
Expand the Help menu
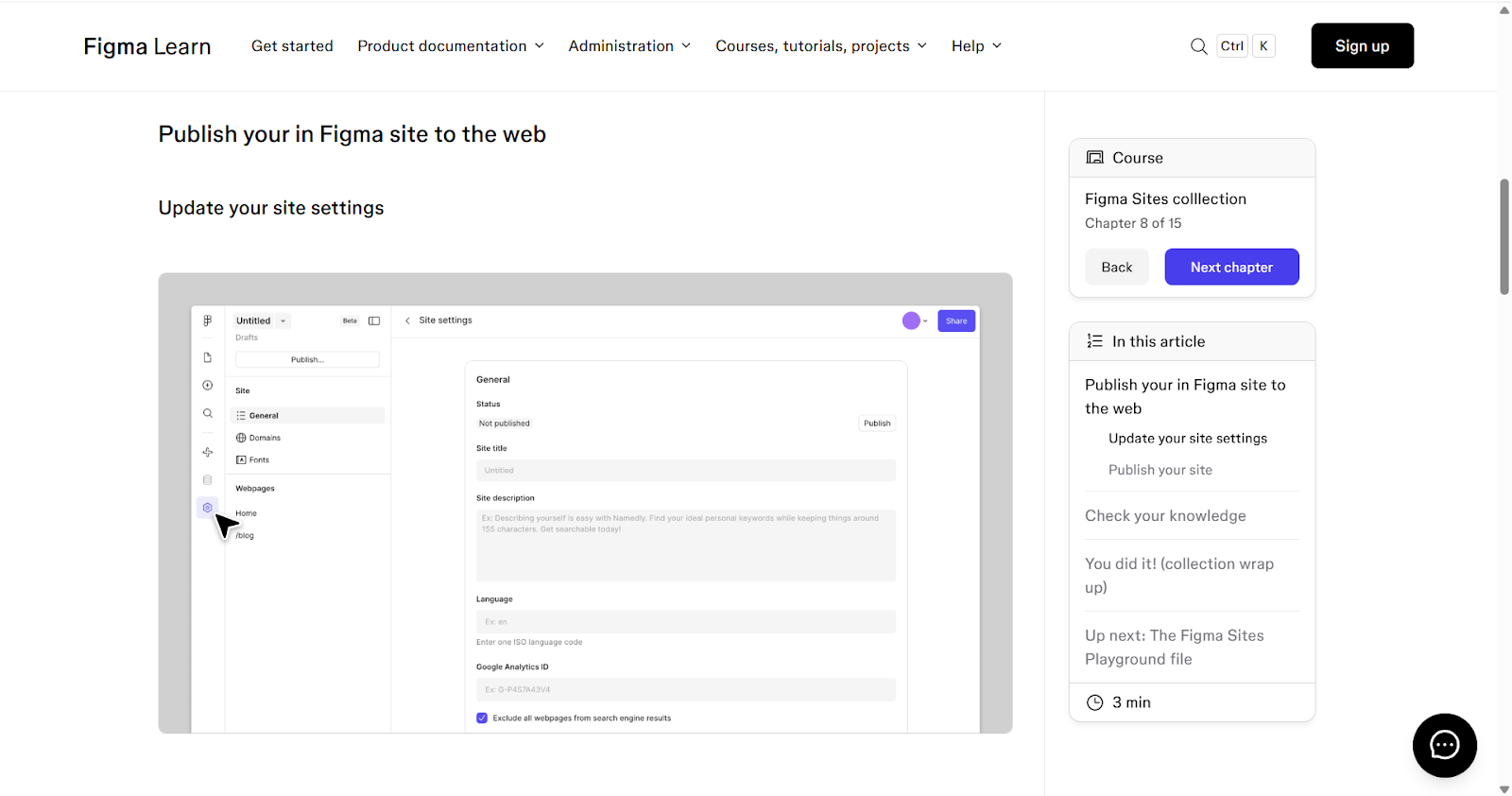click(976, 46)
